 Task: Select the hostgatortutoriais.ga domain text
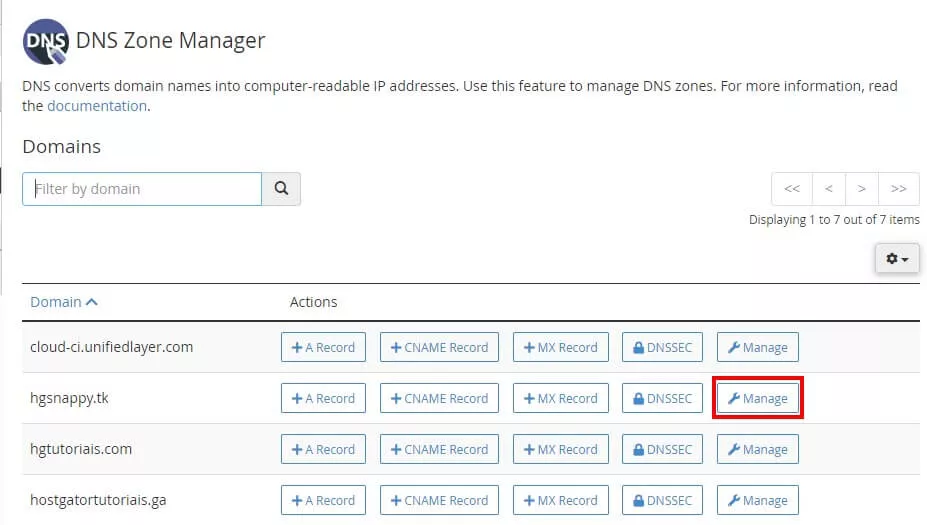(98, 500)
